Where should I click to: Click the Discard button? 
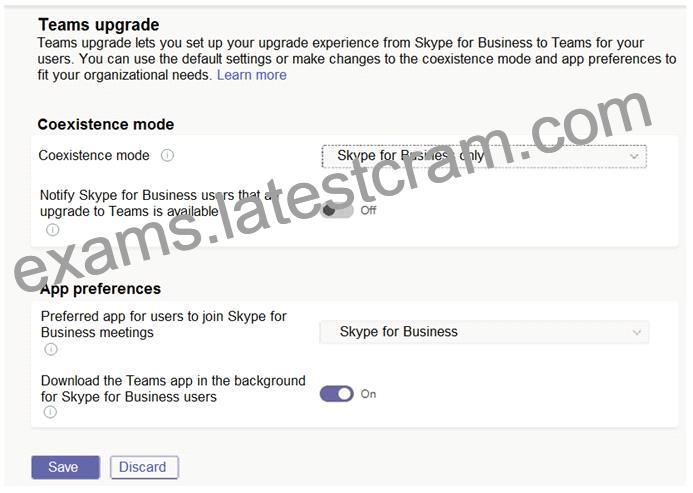pos(144,467)
